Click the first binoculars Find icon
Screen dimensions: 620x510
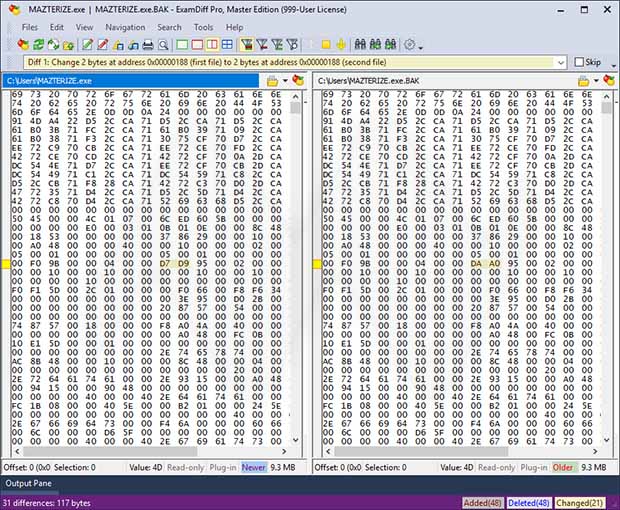pyautogui.click(x=360, y=45)
